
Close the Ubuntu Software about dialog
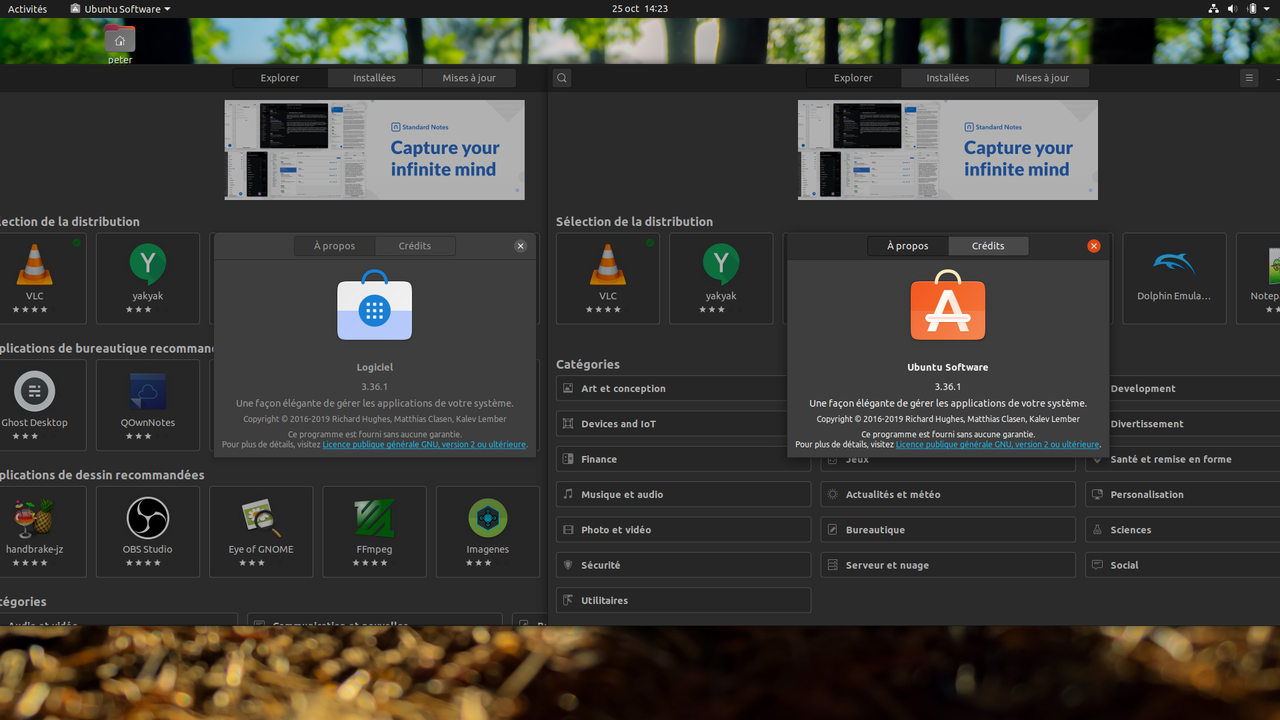tap(1094, 246)
